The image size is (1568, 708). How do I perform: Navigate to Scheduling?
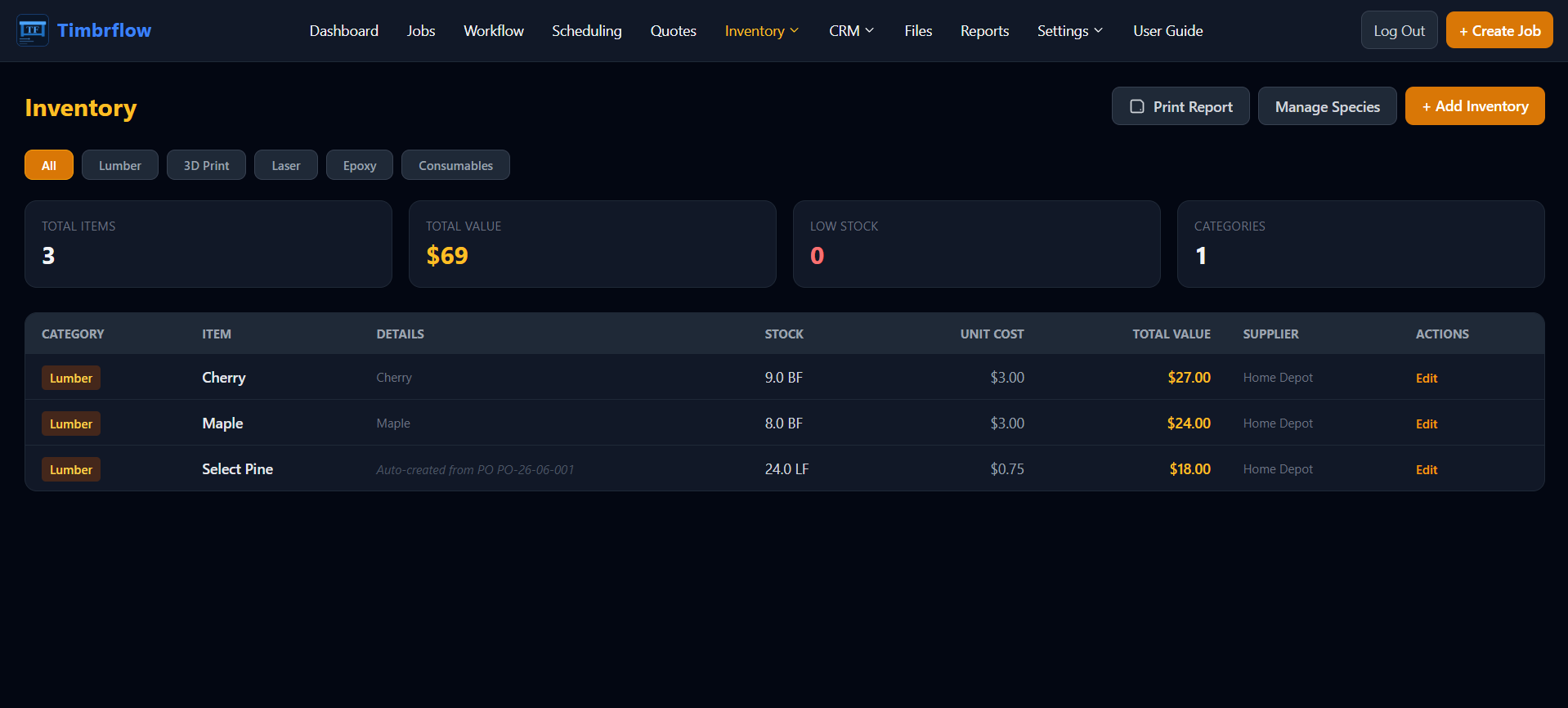click(x=586, y=31)
